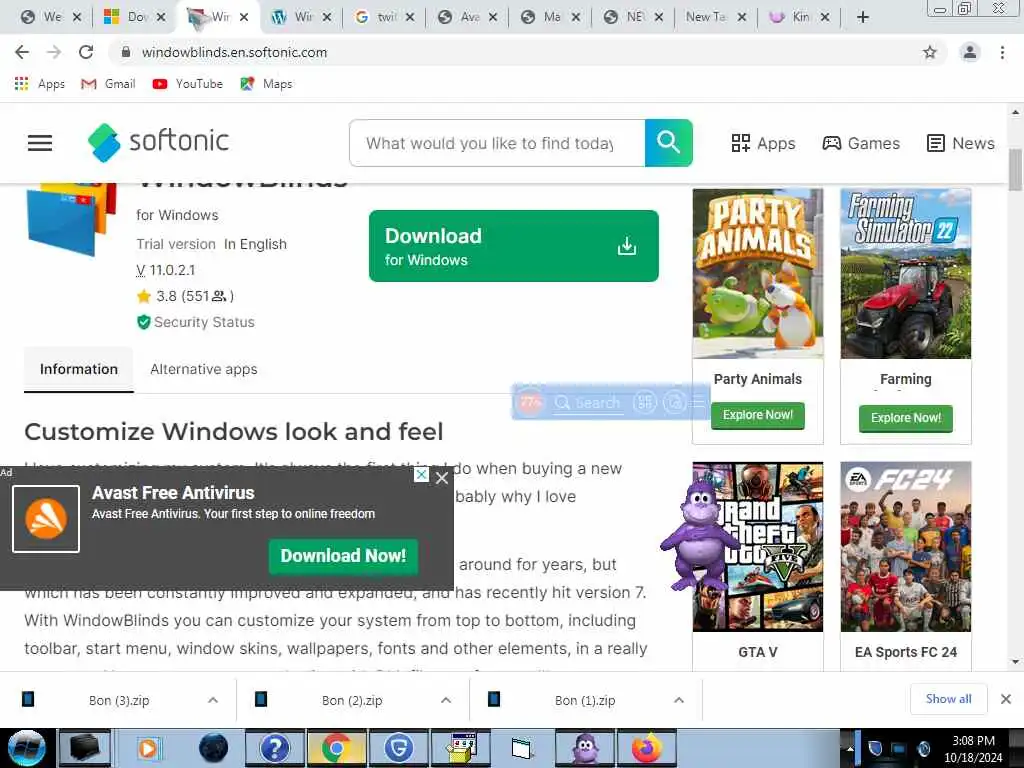
Task: Open the purple BonziBuddy taskbar icon
Action: click(x=584, y=748)
